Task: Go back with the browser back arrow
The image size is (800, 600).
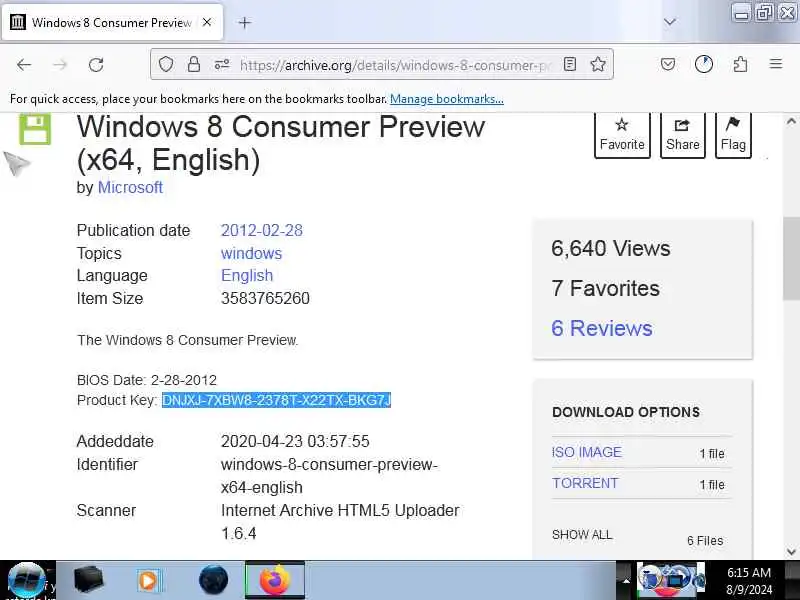Action: point(24,65)
